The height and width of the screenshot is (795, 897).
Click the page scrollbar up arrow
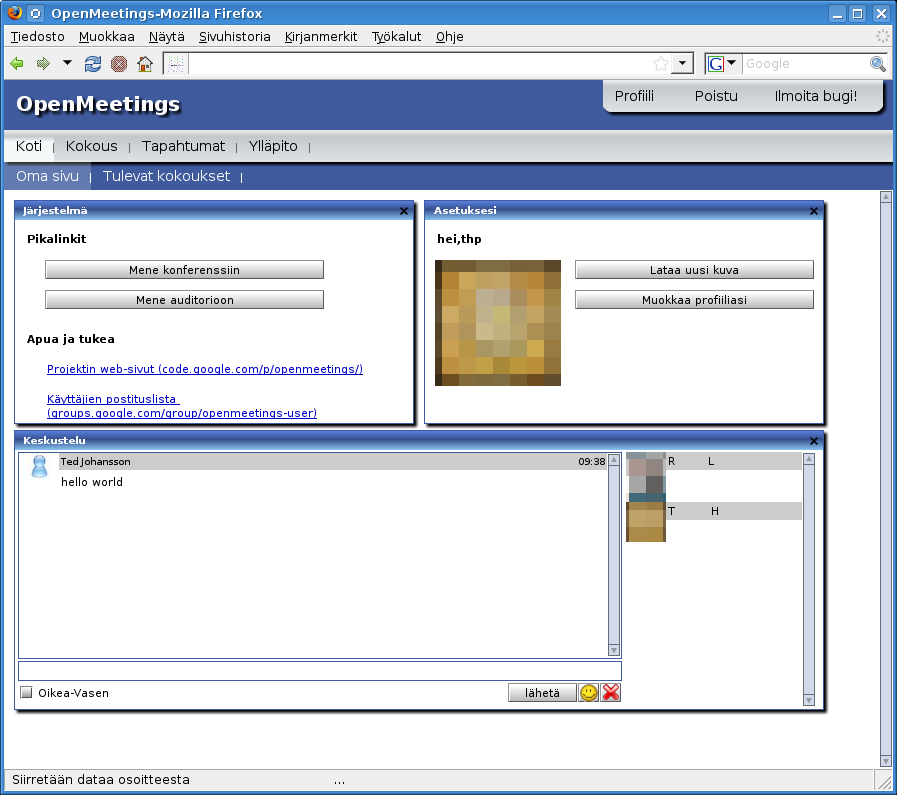pyautogui.click(x=886, y=197)
